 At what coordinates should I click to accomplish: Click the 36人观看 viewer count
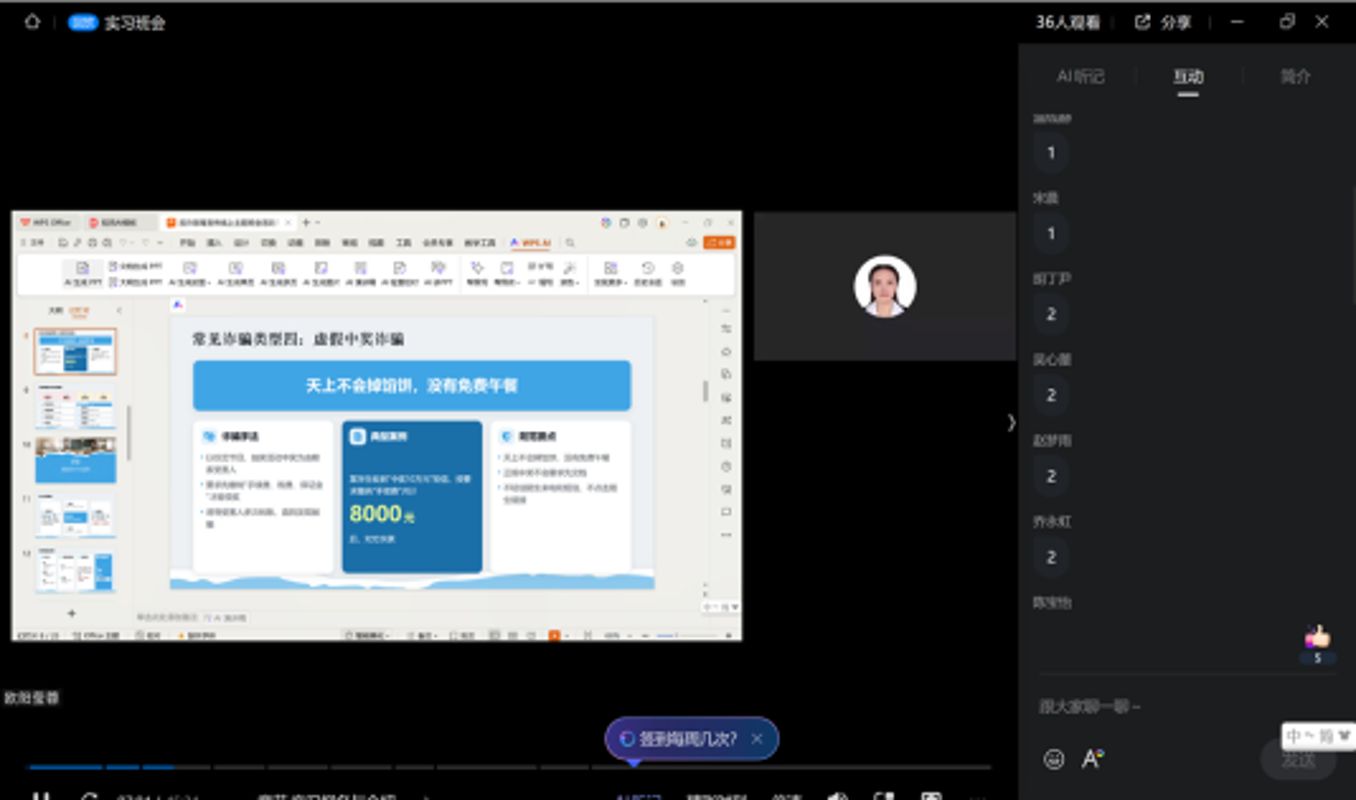(x=1067, y=22)
